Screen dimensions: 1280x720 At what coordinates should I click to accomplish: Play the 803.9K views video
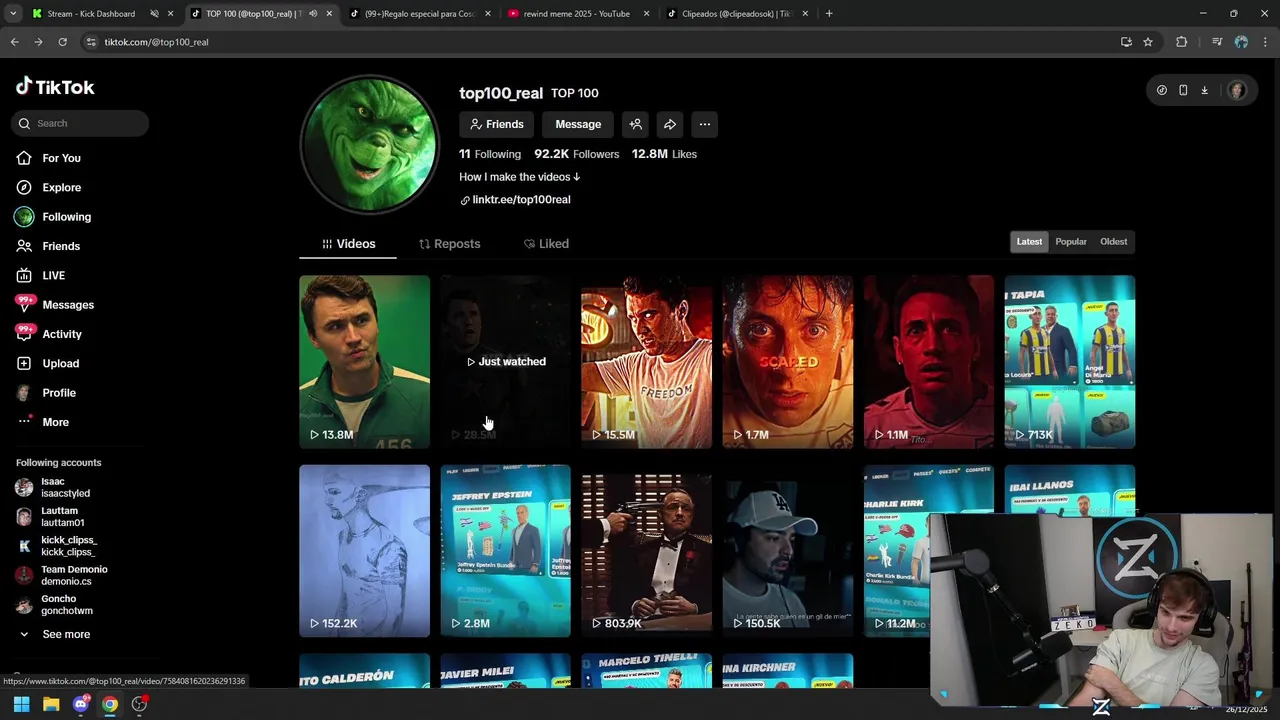(646, 550)
